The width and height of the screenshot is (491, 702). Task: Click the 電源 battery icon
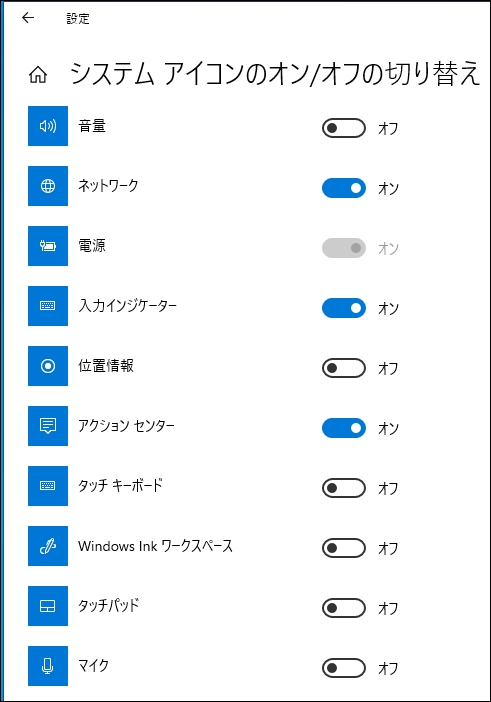coord(48,246)
